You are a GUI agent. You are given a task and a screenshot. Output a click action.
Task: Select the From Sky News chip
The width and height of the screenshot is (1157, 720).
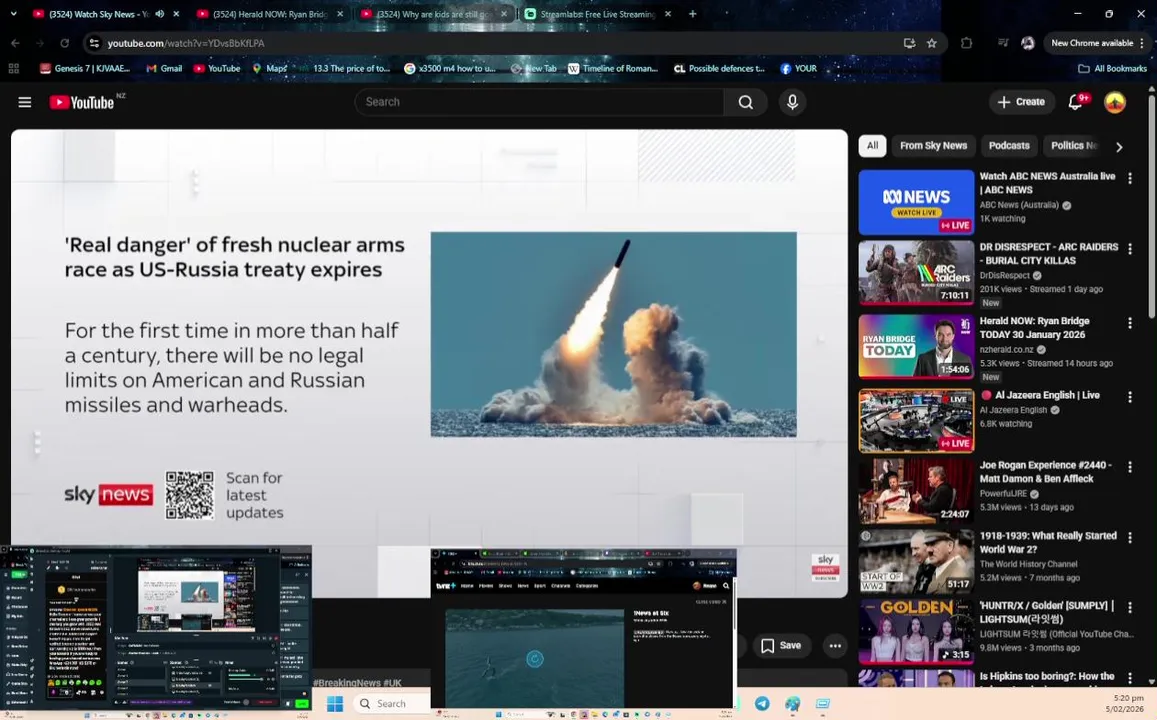(933, 145)
